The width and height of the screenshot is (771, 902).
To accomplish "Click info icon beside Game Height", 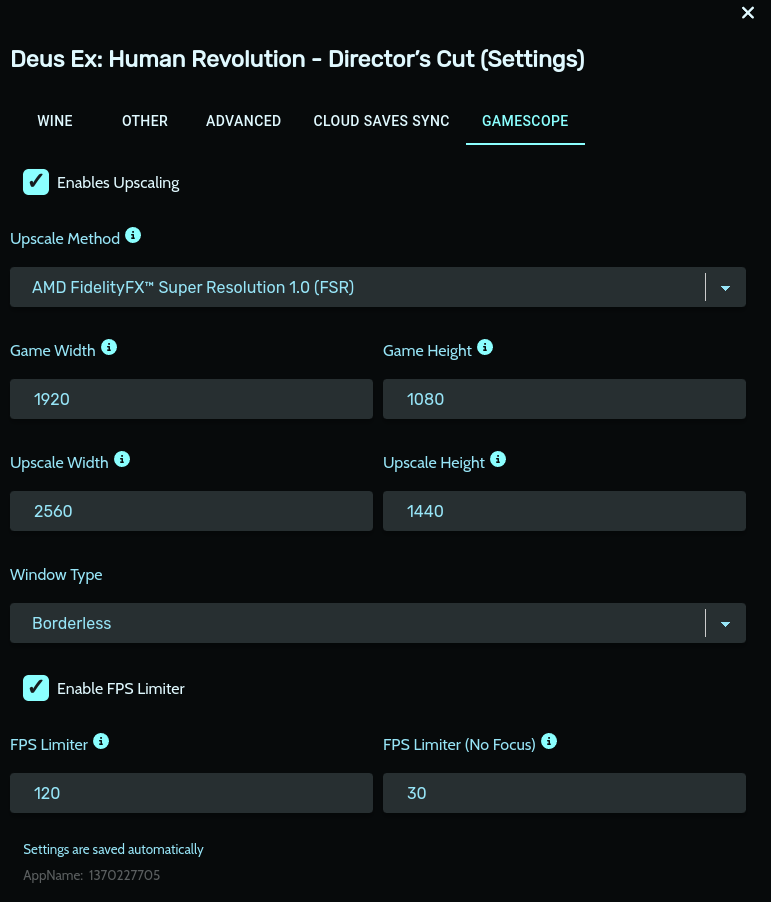I will 485,348.
